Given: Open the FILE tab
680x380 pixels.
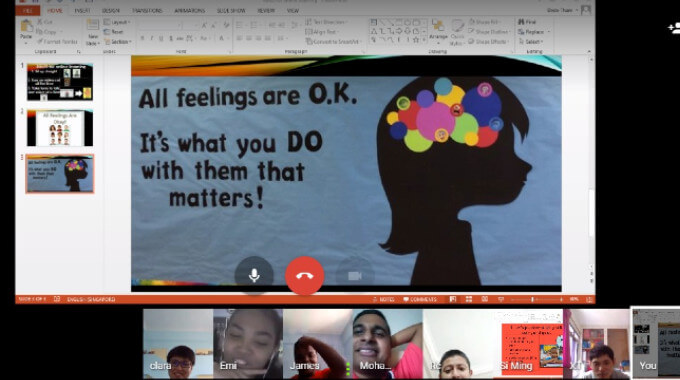Looking at the screenshot, I should (28, 10).
